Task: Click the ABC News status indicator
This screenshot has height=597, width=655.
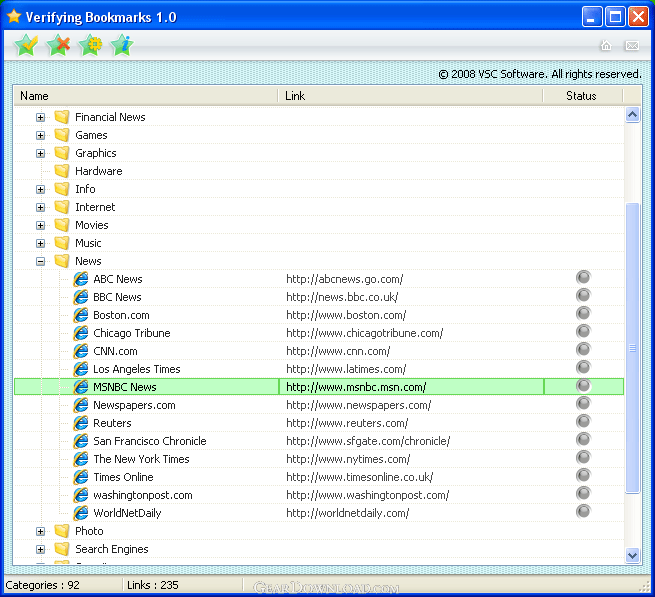Action: [x=583, y=277]
